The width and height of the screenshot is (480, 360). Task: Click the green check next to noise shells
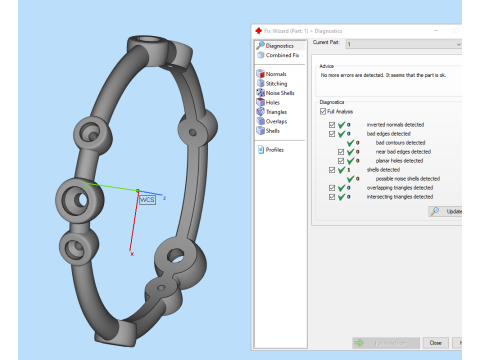350,179
